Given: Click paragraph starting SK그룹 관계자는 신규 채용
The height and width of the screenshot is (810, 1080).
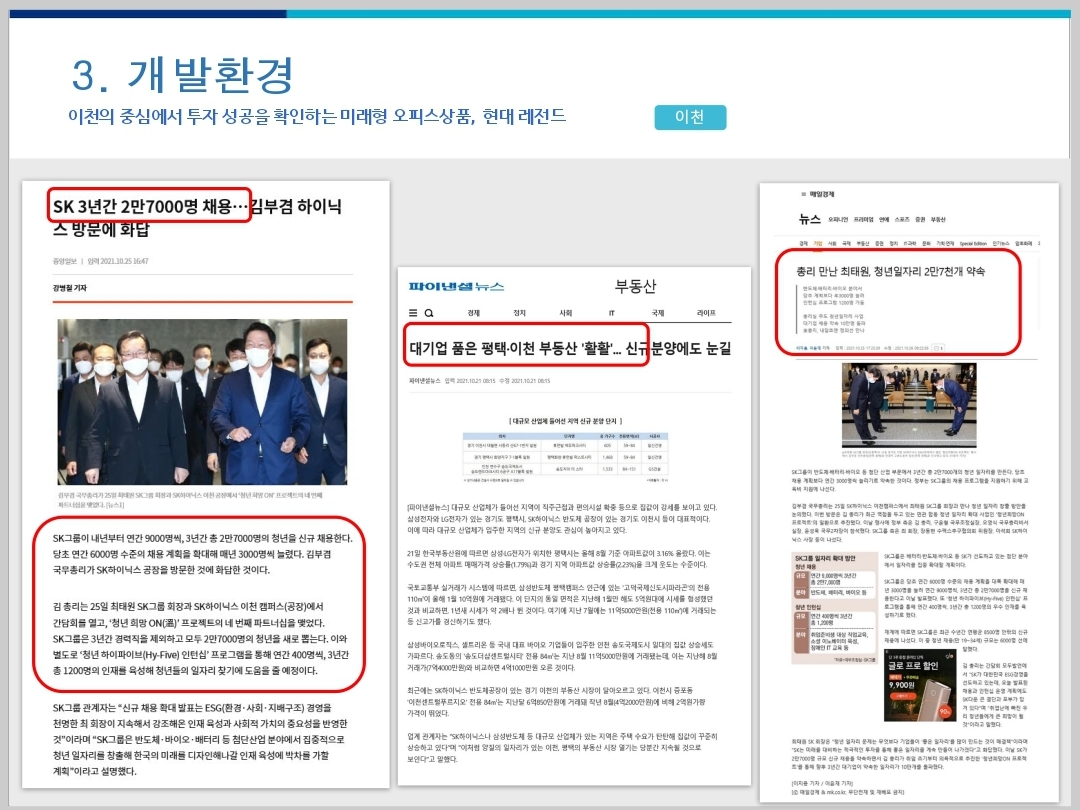Looking at the screenshot, I should click(x=200, y=739).
